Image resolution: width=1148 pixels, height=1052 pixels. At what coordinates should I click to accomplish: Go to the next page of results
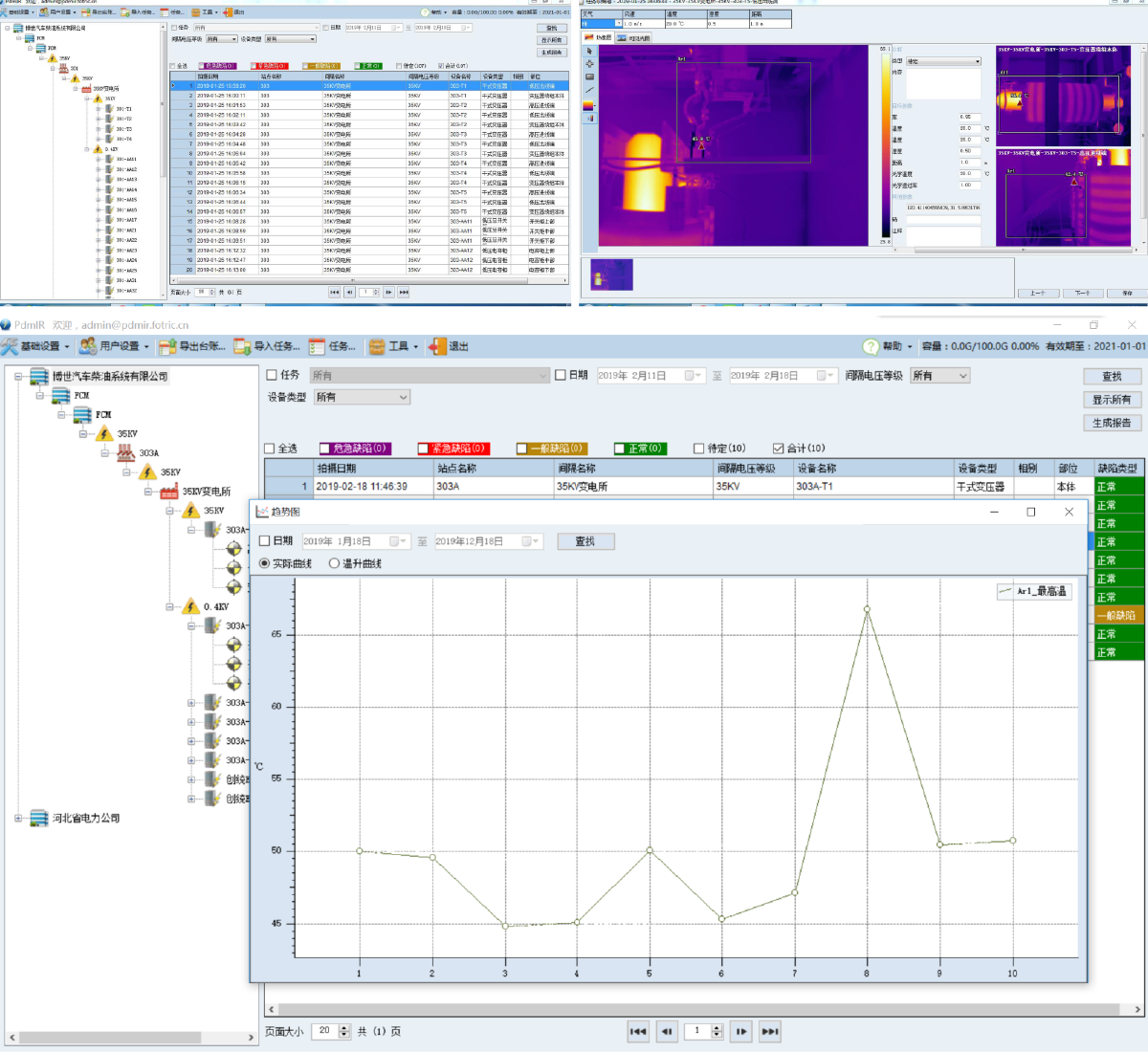tap(741, 1031)
